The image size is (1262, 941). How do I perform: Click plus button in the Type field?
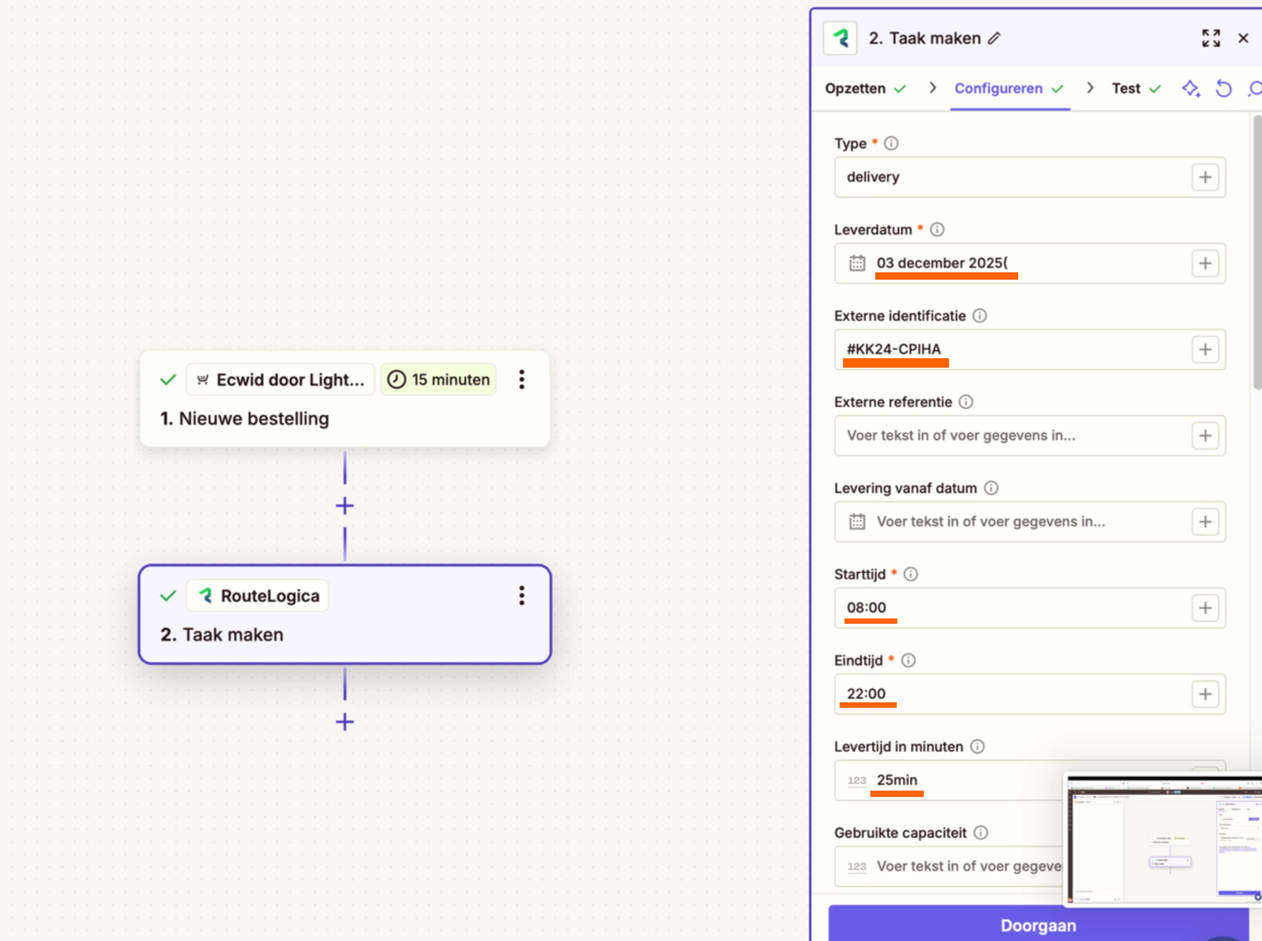[x=1205, y=178]
